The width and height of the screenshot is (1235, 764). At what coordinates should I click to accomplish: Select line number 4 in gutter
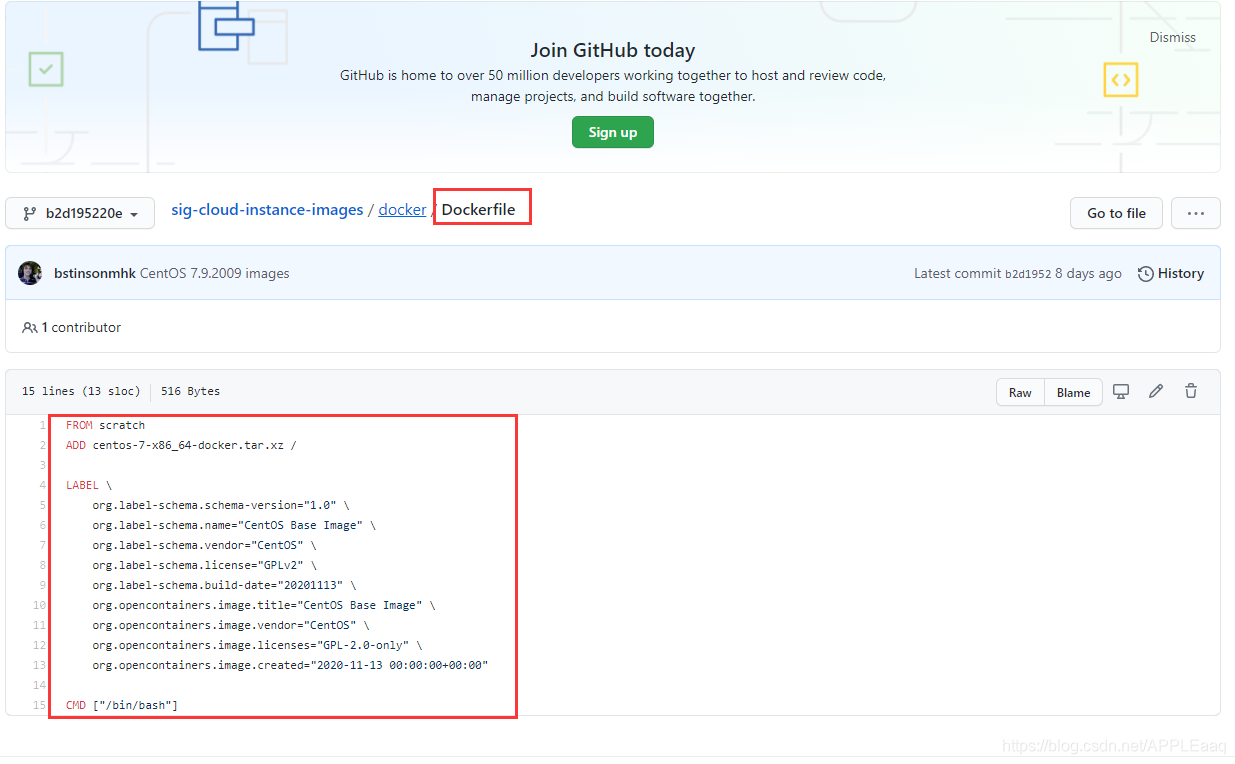click(42, 485)
